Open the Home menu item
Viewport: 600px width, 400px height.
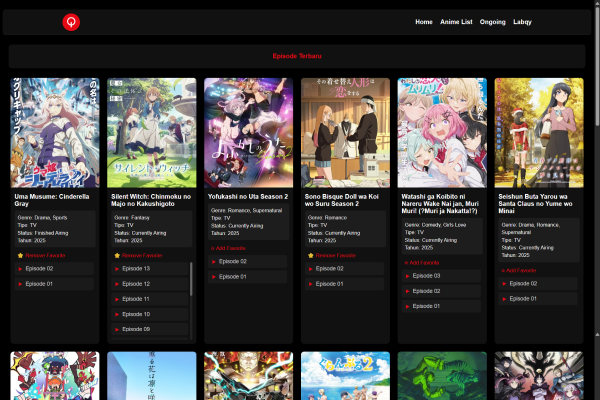(424, 21)
